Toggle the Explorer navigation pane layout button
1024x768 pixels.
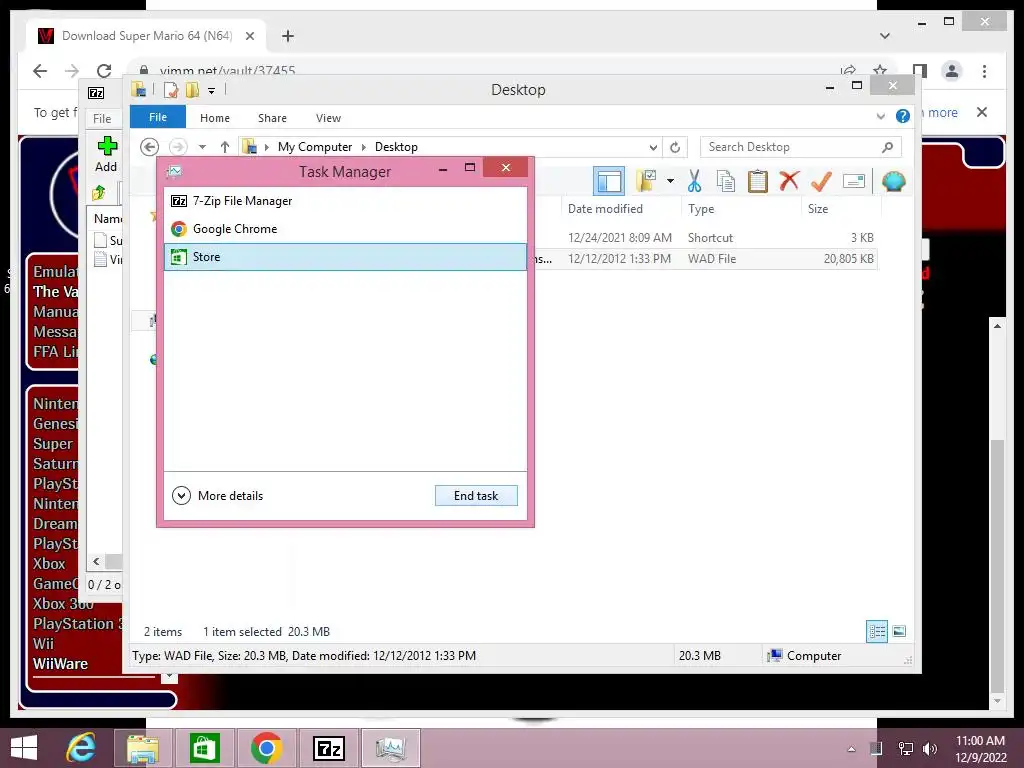click(609, 182)
